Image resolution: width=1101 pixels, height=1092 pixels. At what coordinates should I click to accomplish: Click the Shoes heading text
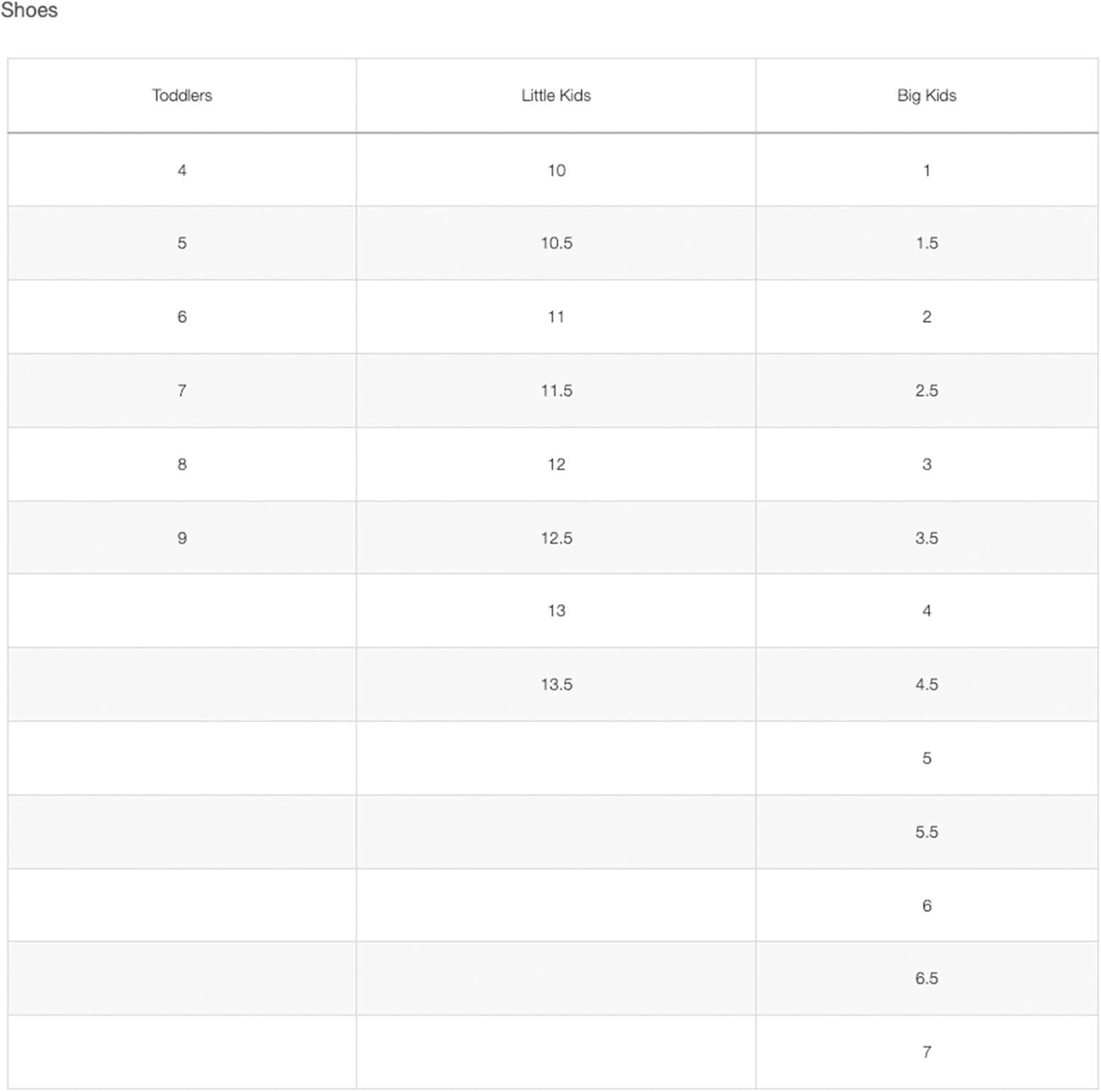[x=29, y=10]
